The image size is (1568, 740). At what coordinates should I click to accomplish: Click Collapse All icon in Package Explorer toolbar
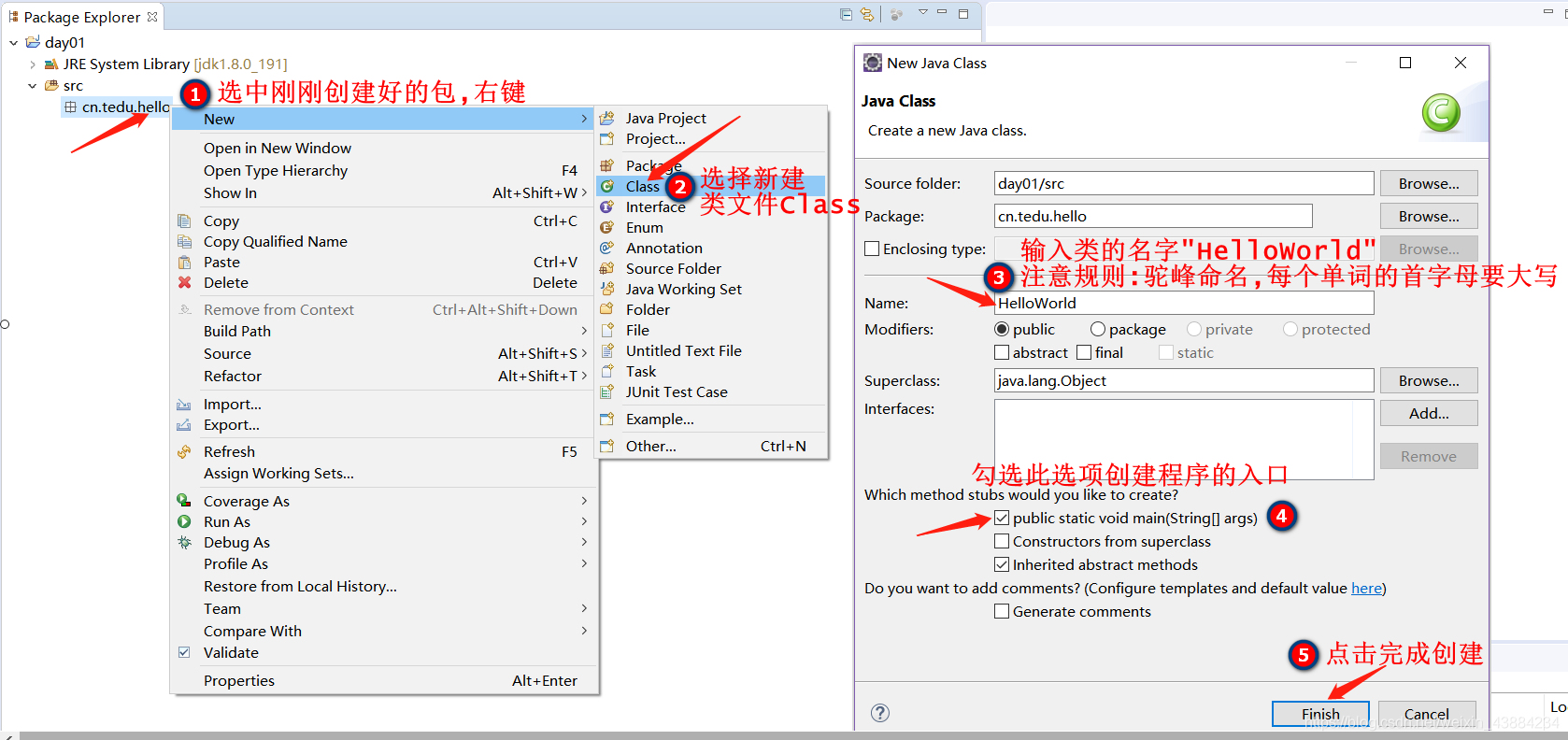tap(846, 14)
